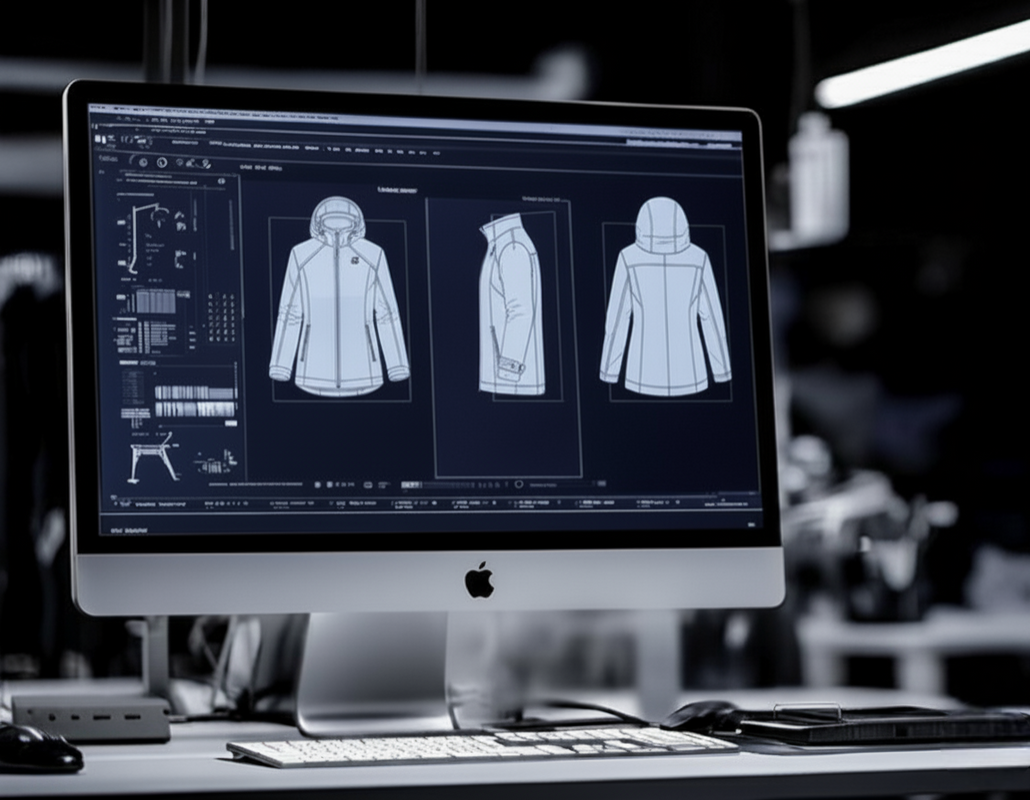Image resolution: width=1030 pixels, height=800 pixels.
Task: Open the fabric swatch library icon
Action: tap(142, 162)
